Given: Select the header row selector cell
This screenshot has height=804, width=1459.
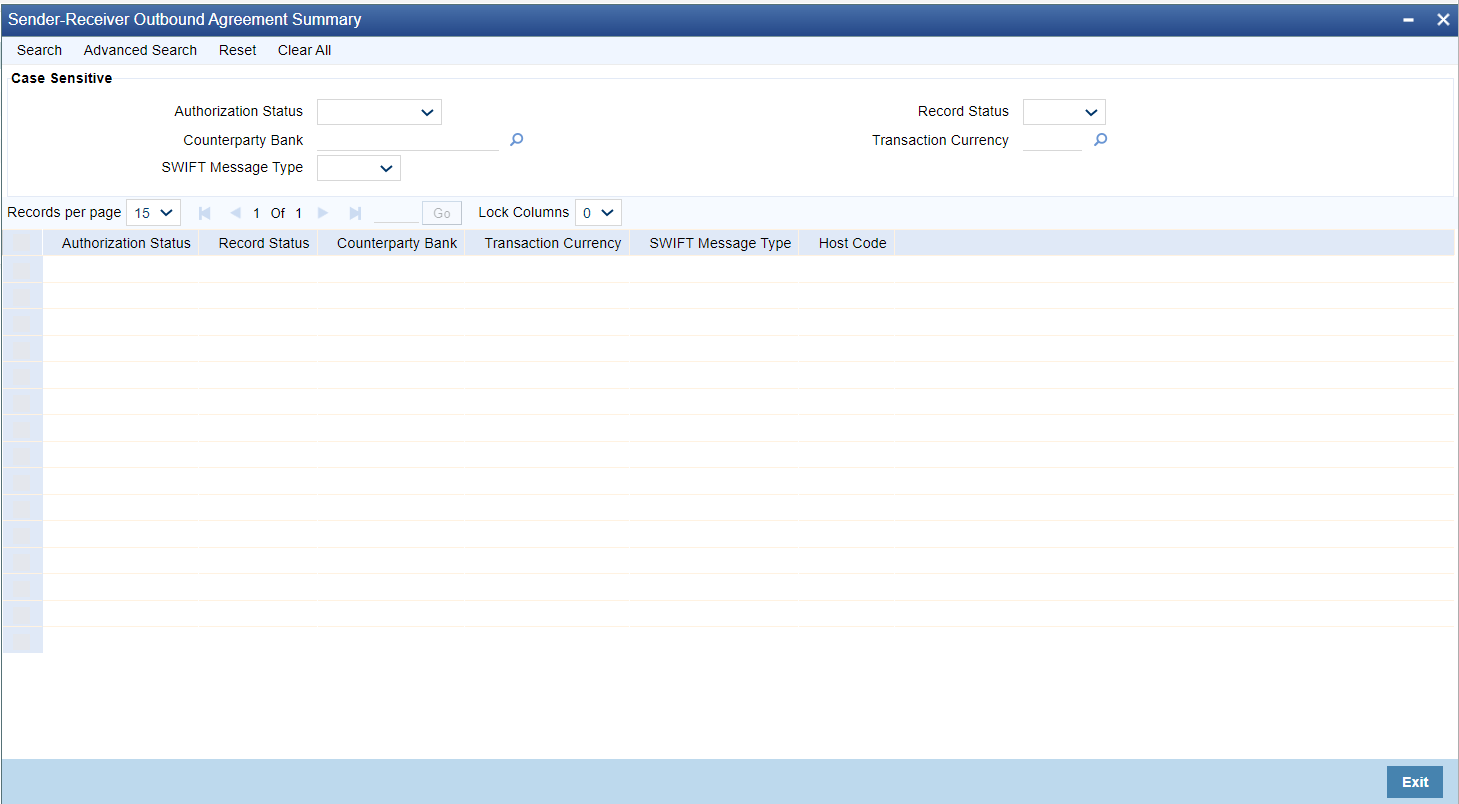Looking at the screenshot, I should coord(22,243).
